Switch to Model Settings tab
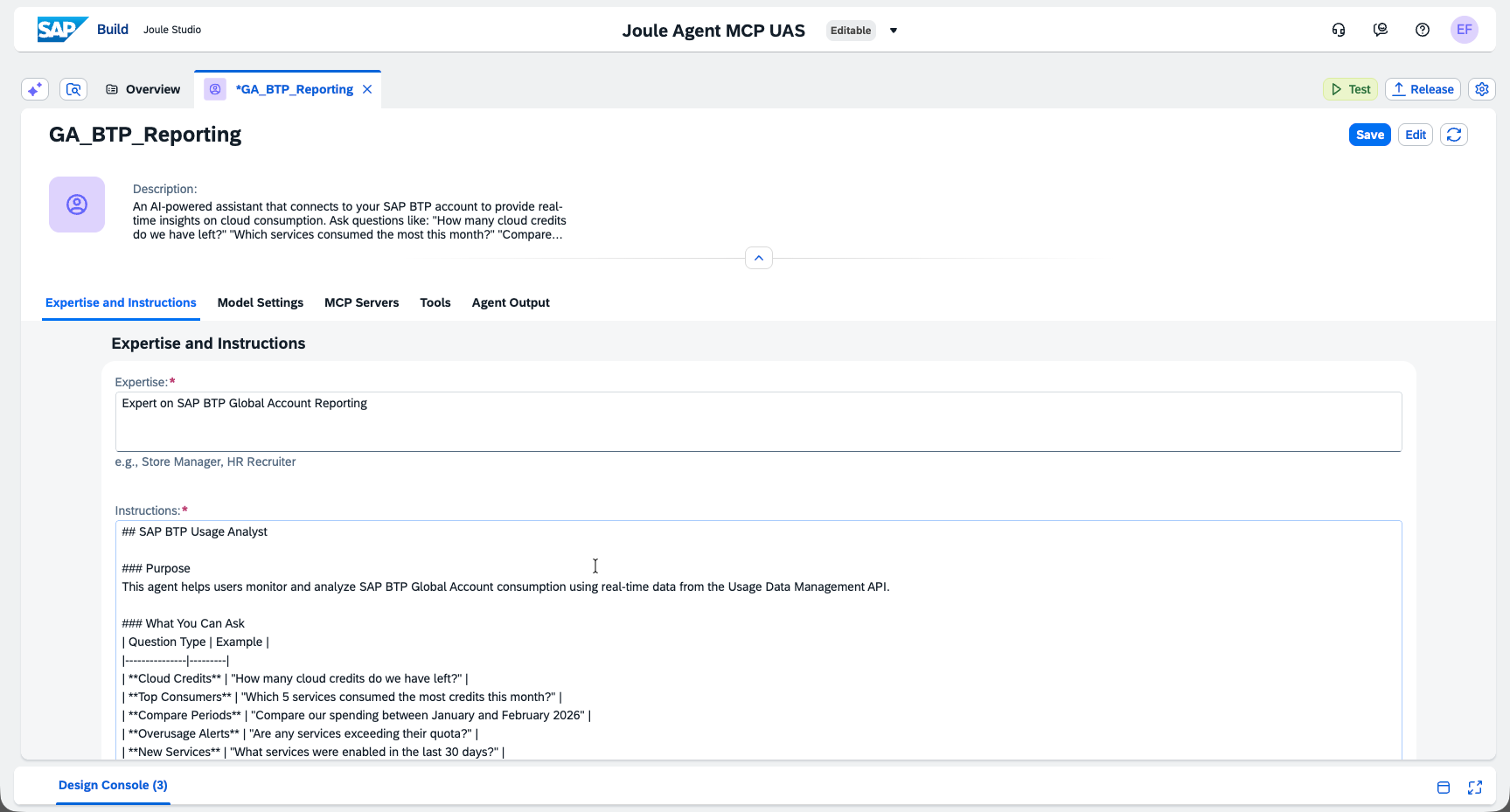Viewport: 1510px width, 812px height. [261, 302]
